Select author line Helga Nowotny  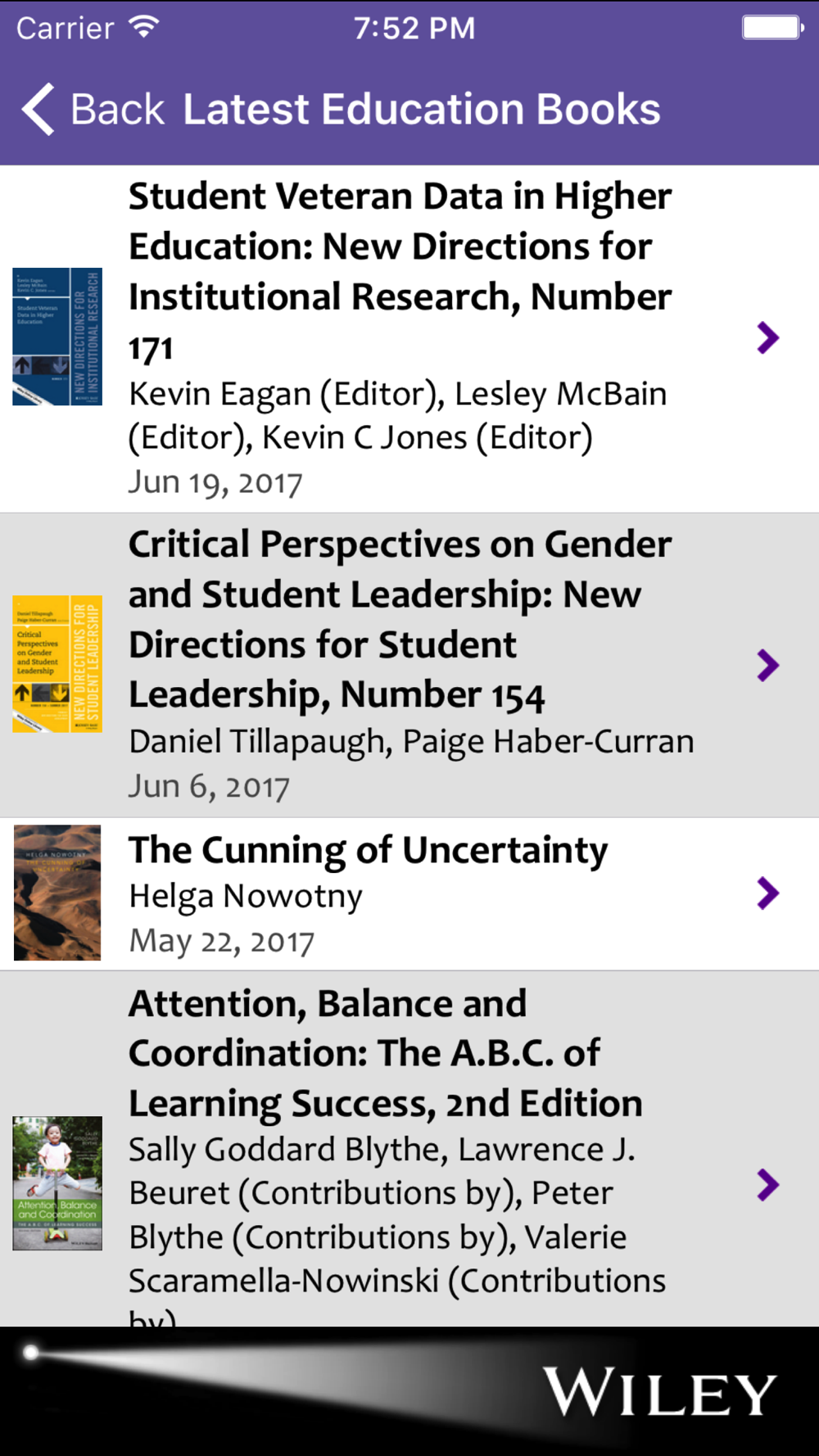pos(246,896)
